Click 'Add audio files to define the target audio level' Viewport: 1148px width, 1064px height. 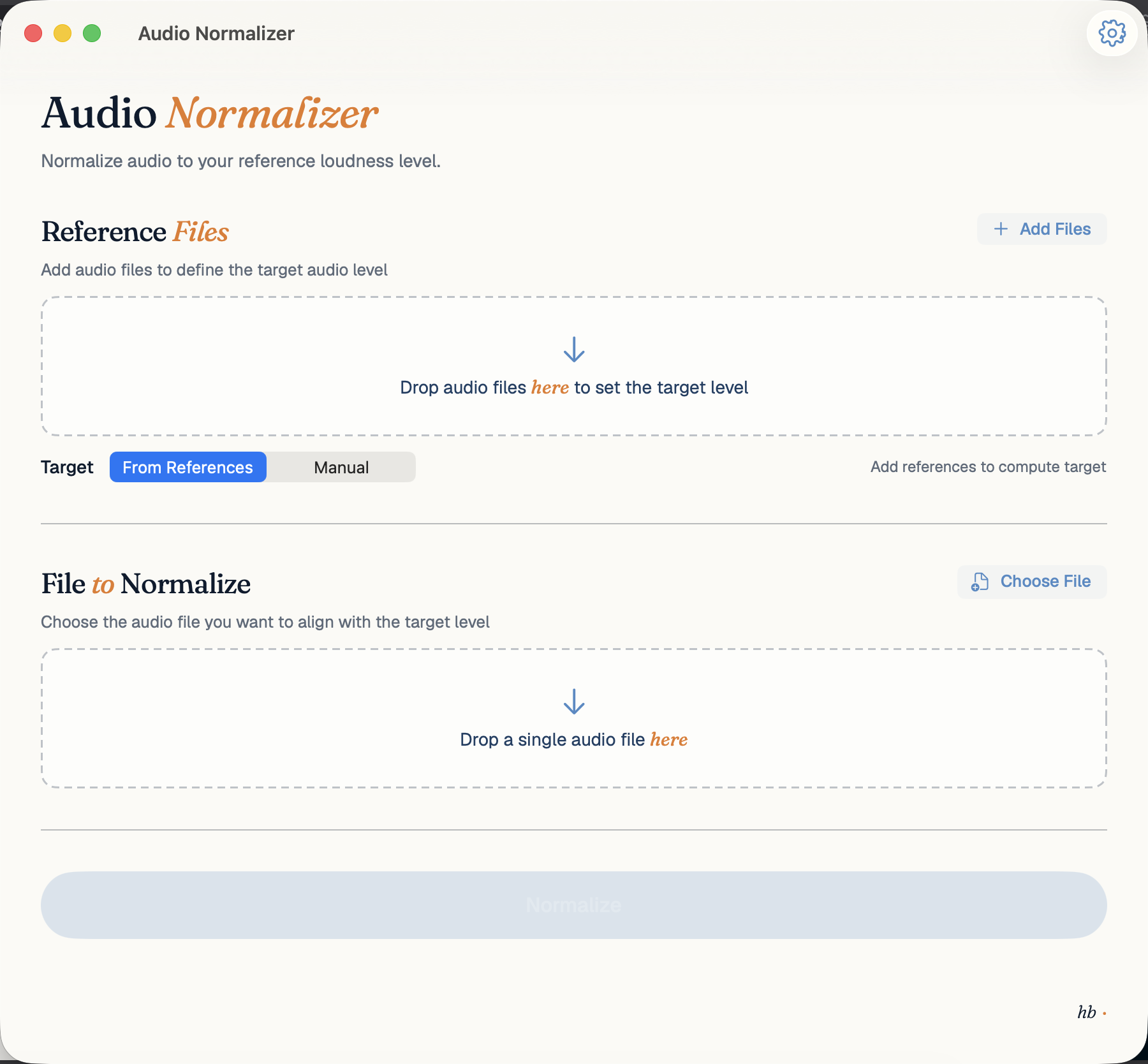[214, 270]
